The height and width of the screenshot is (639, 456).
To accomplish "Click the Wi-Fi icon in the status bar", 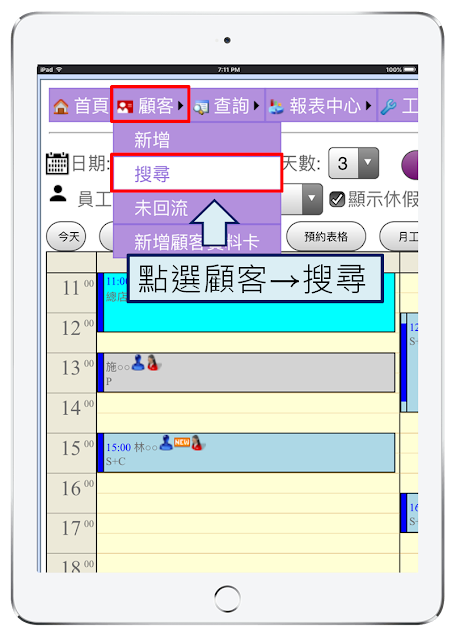I will [59, 70].
